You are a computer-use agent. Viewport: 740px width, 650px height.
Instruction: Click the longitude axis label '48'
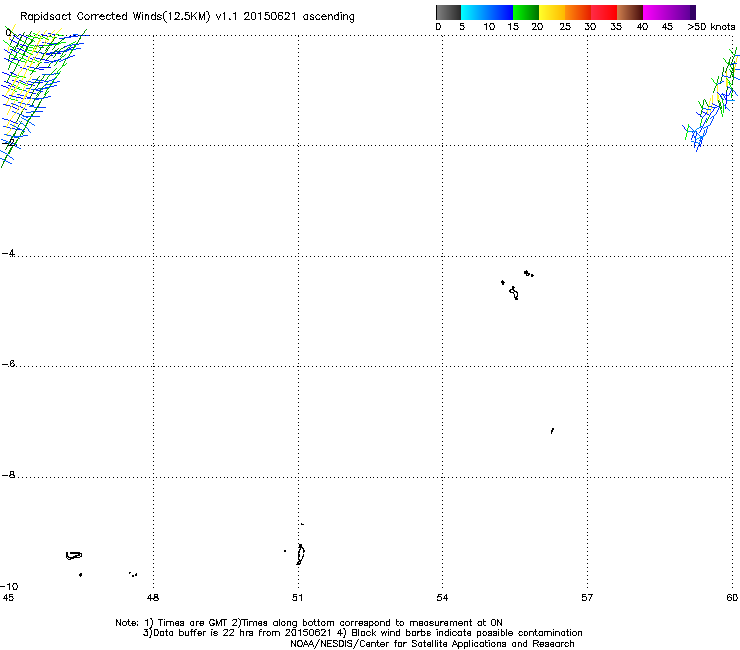153,598
